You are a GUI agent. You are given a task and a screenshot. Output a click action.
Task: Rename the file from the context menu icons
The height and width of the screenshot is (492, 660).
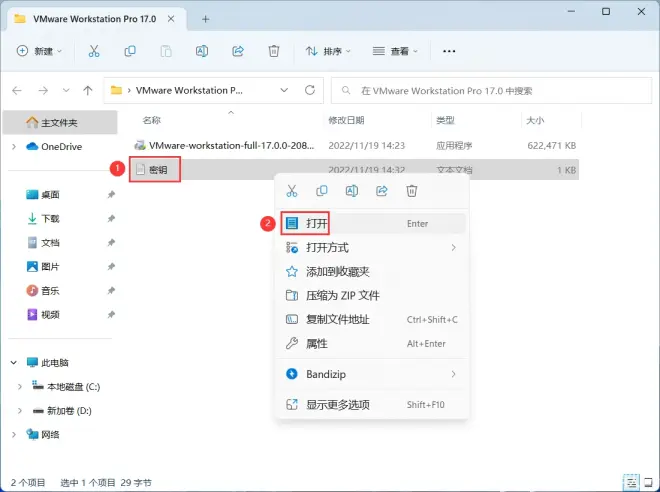pyautogui.click(x=352, y=191)
